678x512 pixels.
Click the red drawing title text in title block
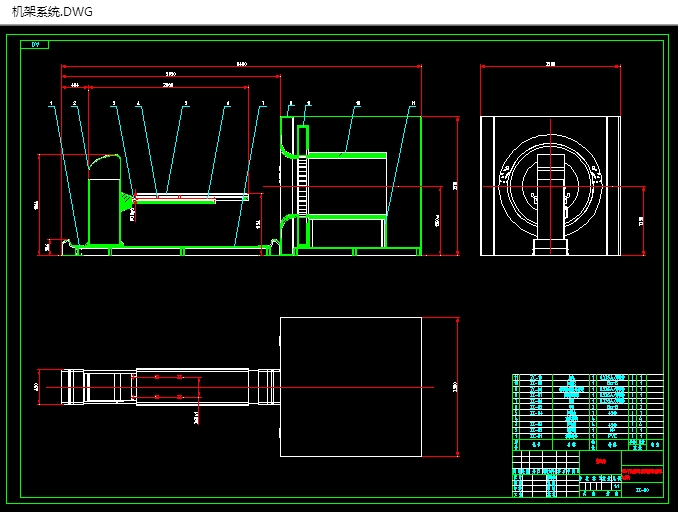[642, 474]
